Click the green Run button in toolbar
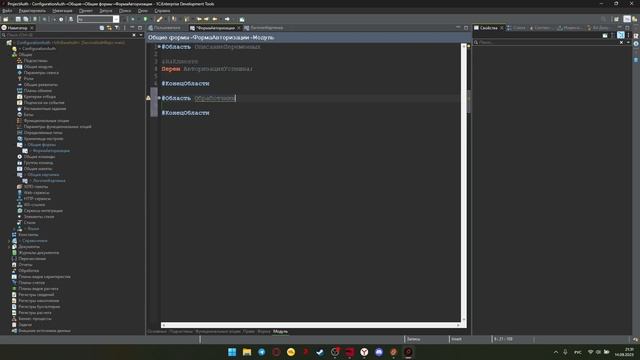This screenshot has width=640, height=360. (x=145, y=19)
